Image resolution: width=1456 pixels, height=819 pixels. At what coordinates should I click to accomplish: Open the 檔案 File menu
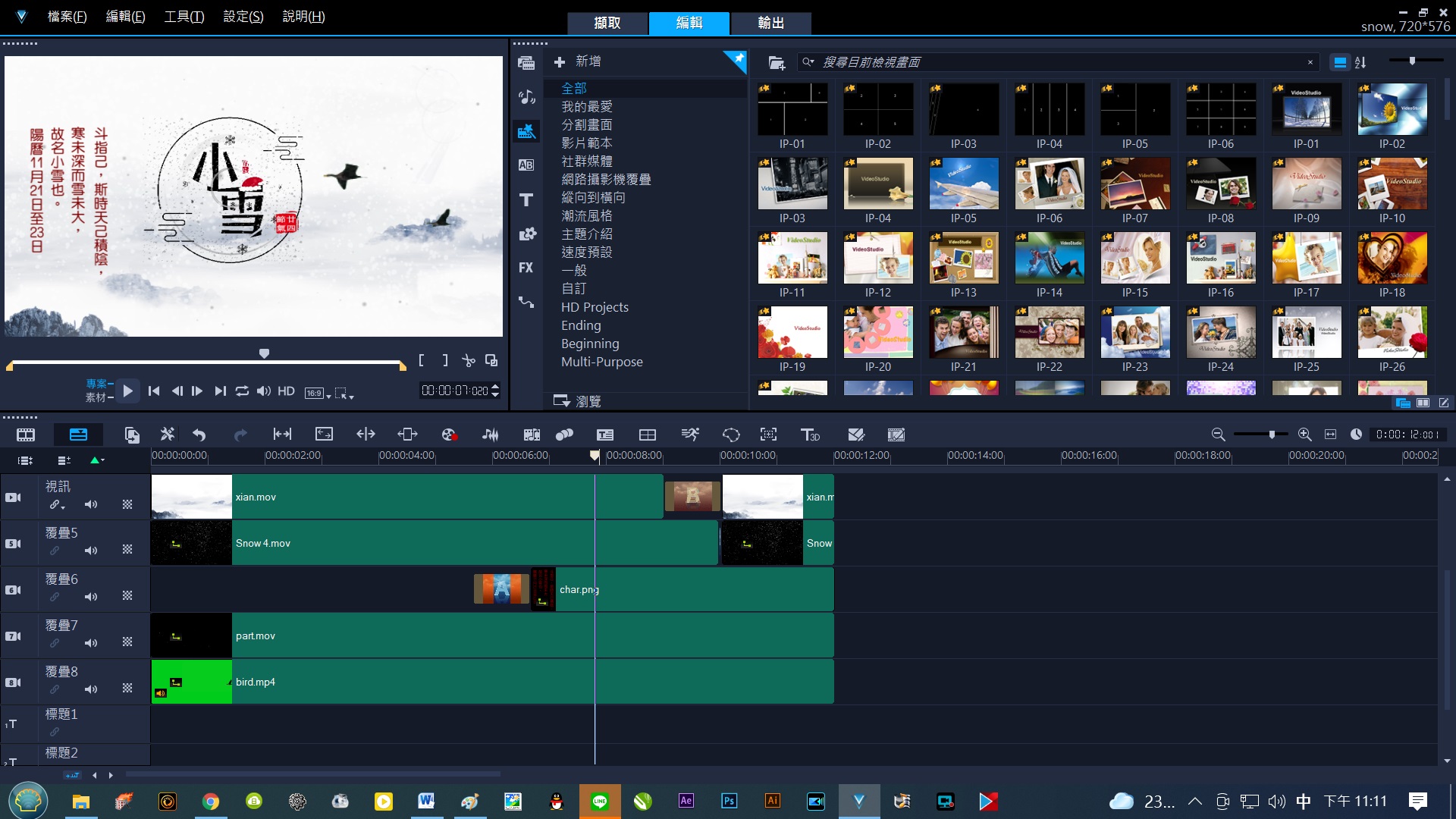tap(67, 17)
